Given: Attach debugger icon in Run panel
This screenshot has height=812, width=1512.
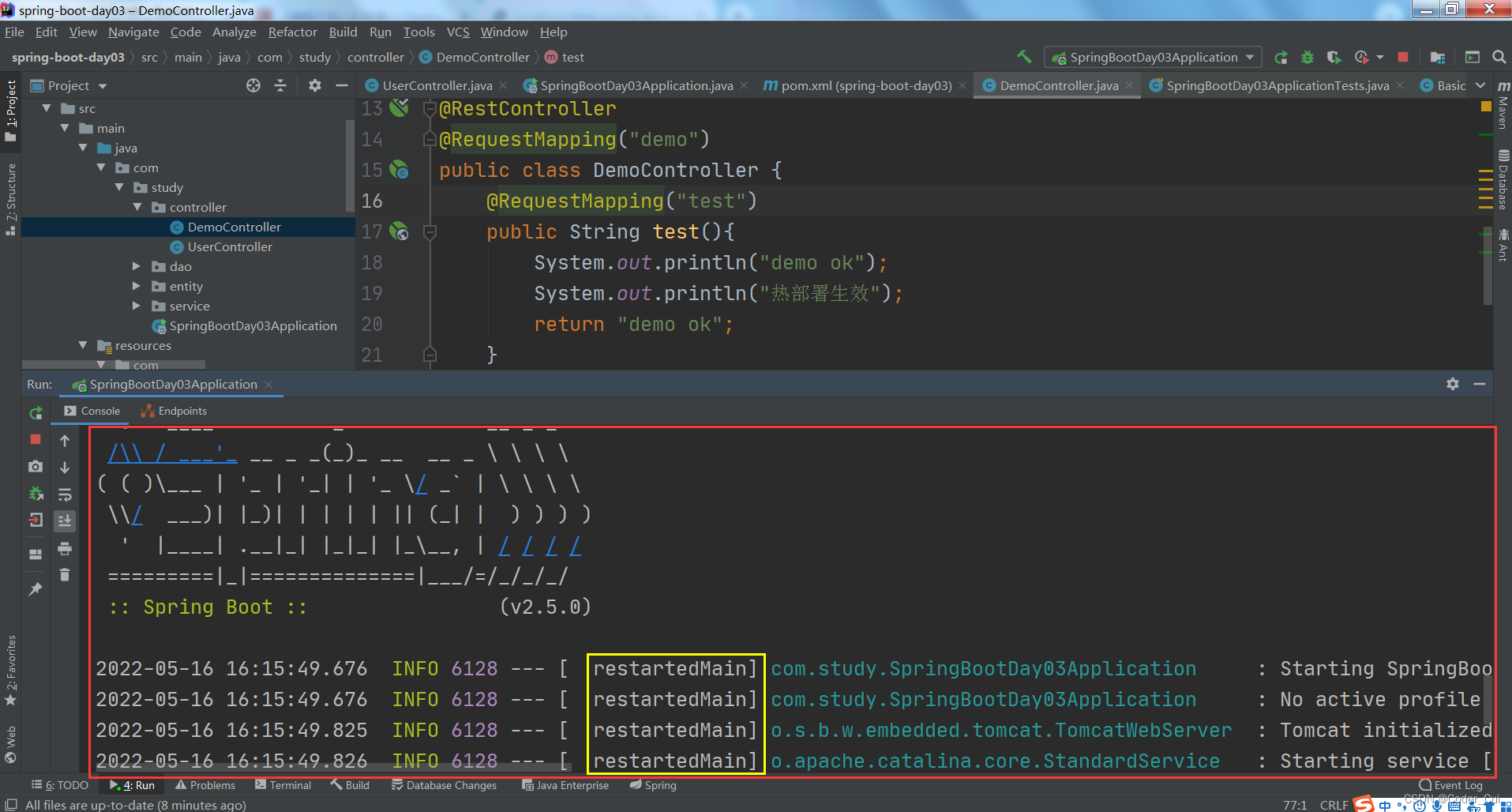Looking at the screenshot, I should pos(36,494).
